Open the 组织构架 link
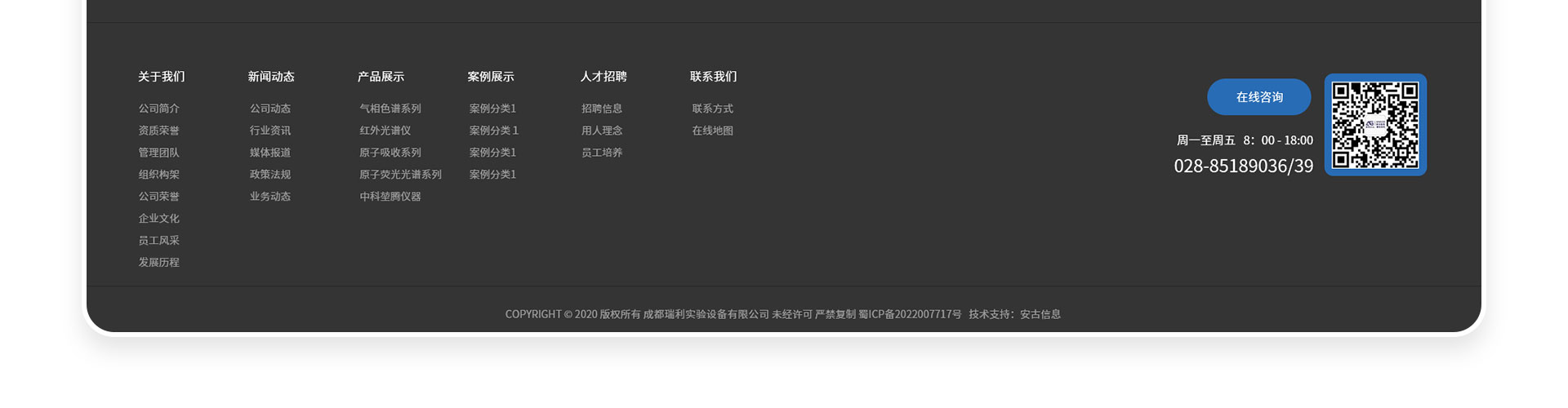The width and height of the screenshot is (1568, 408). click(x=158, y=175)
